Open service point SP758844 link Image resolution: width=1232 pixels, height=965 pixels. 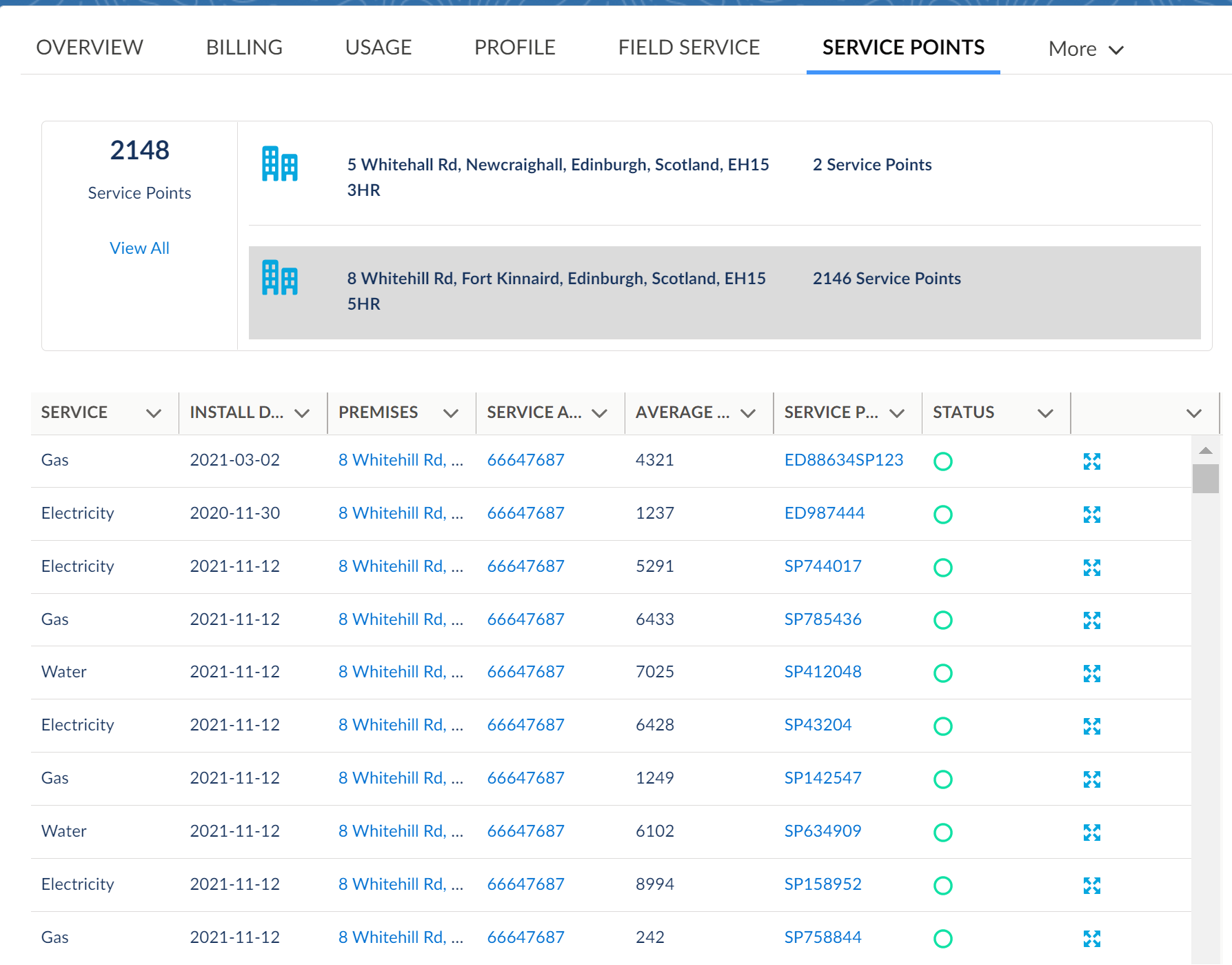click(x=822, y=937)
